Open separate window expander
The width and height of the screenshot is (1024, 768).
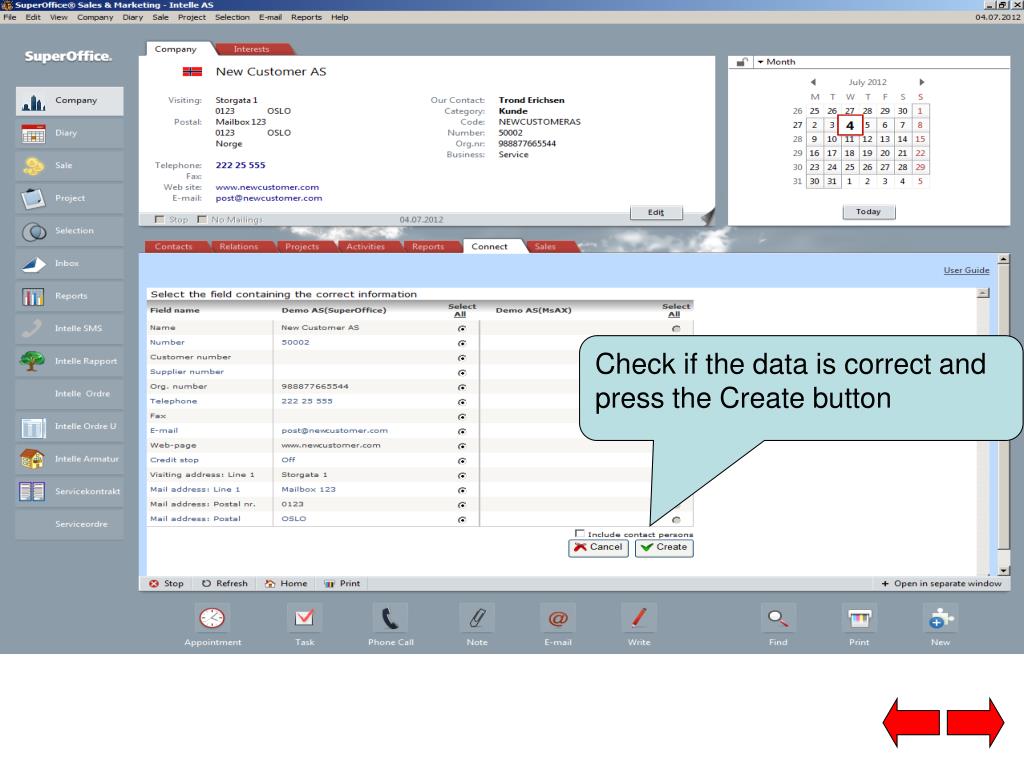coord(941,584)
